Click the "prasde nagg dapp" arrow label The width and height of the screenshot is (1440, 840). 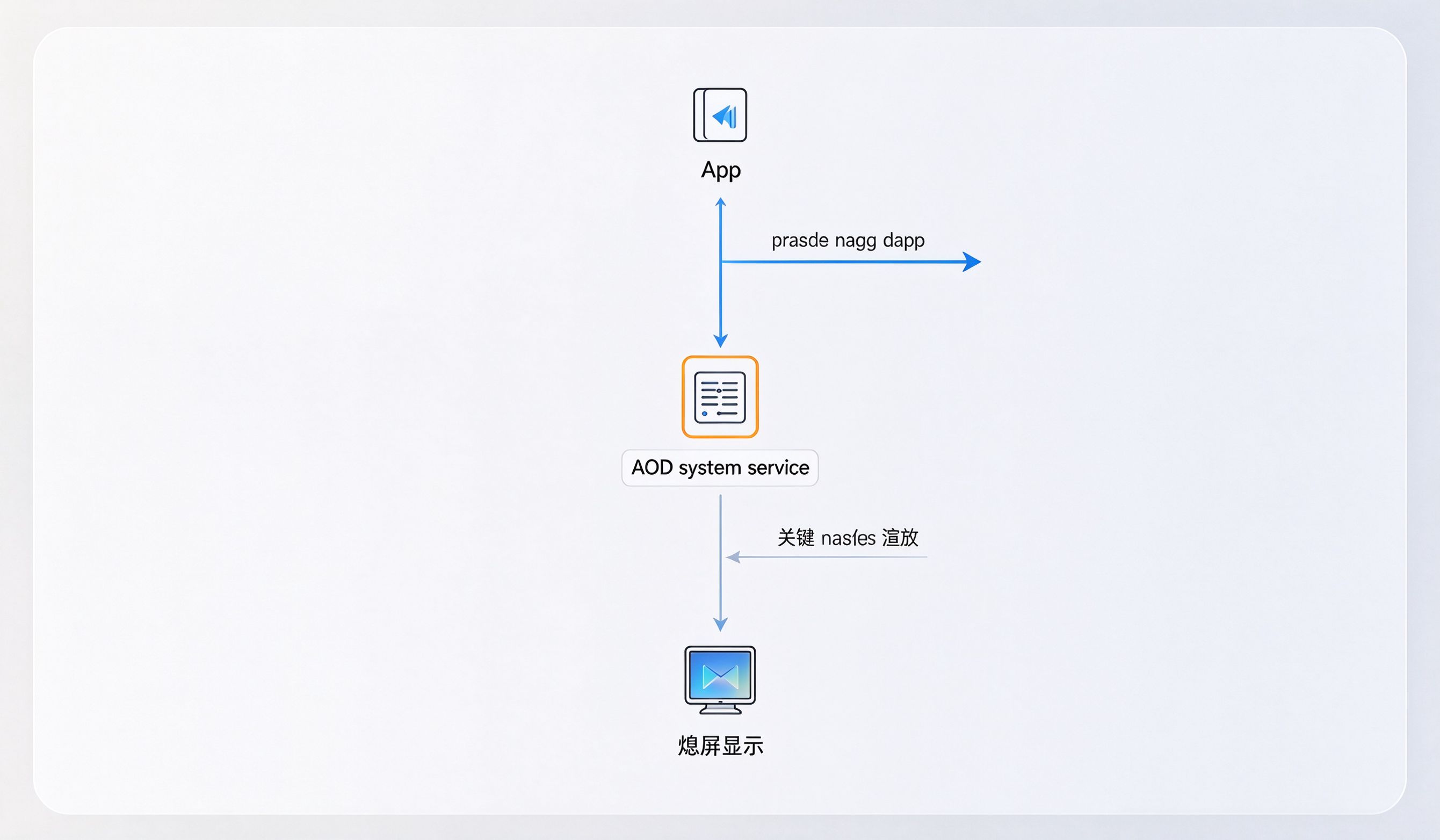pos(848,241)
